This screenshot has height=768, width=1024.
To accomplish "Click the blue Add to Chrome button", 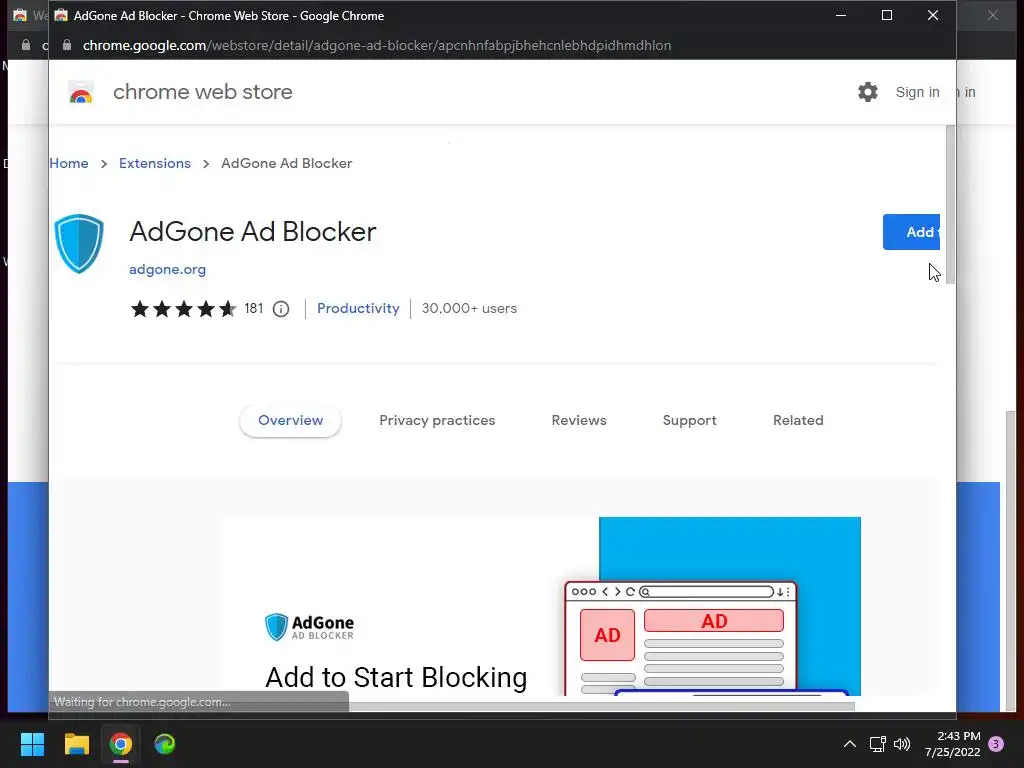I will (x=911, y=232).
